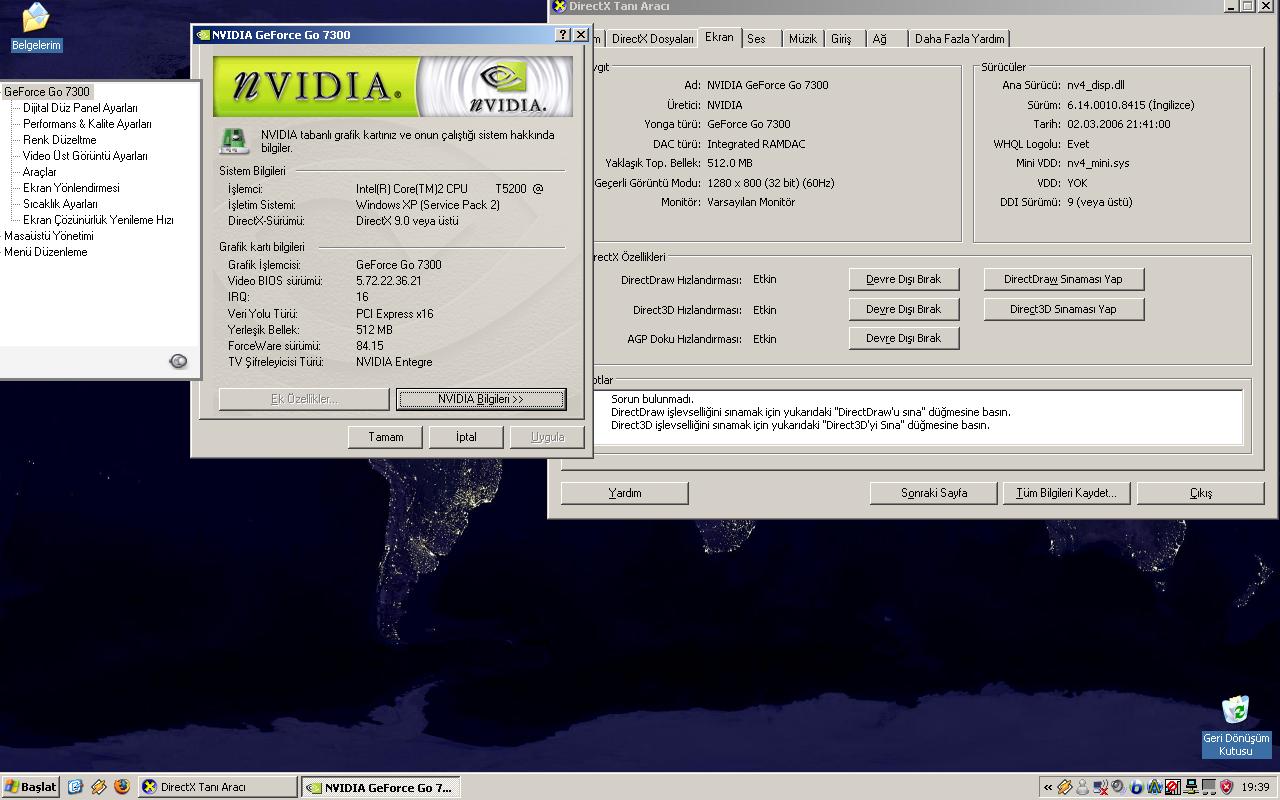Disable DirectDraw Hızlandırması with Devre Dışı Bırak
The height and width of the screenshot is (800, 1280).
point(903,279)
